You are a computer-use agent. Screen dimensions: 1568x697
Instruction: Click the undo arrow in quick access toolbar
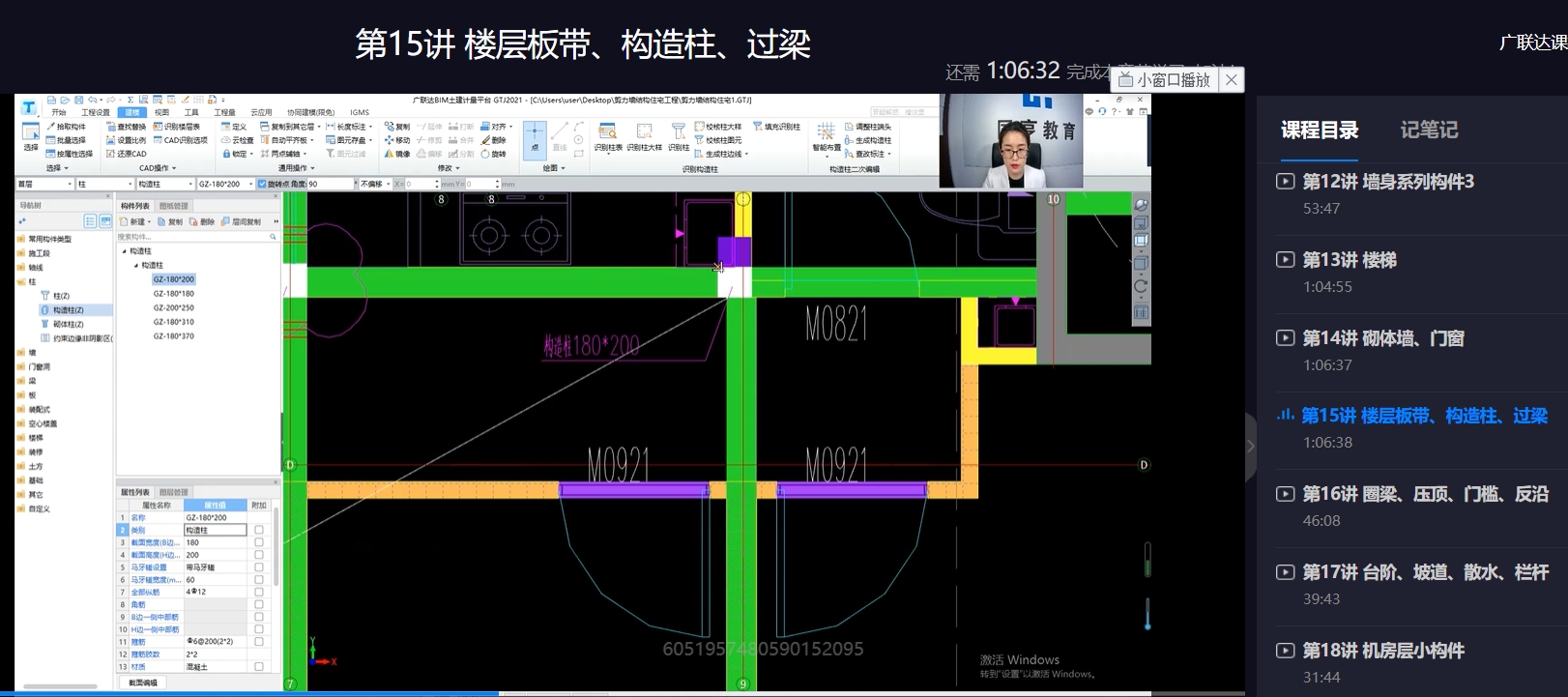point(93,100)
